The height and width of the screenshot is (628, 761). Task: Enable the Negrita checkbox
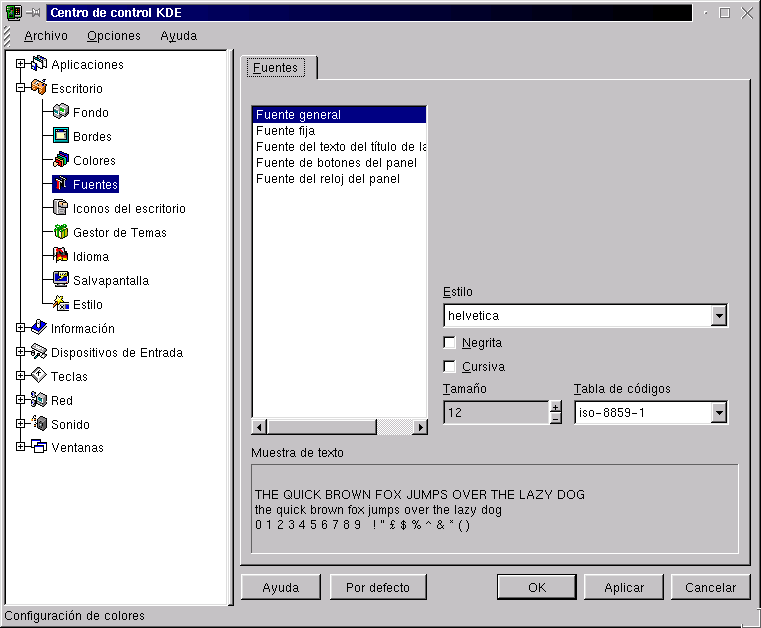tap(450, 343)
